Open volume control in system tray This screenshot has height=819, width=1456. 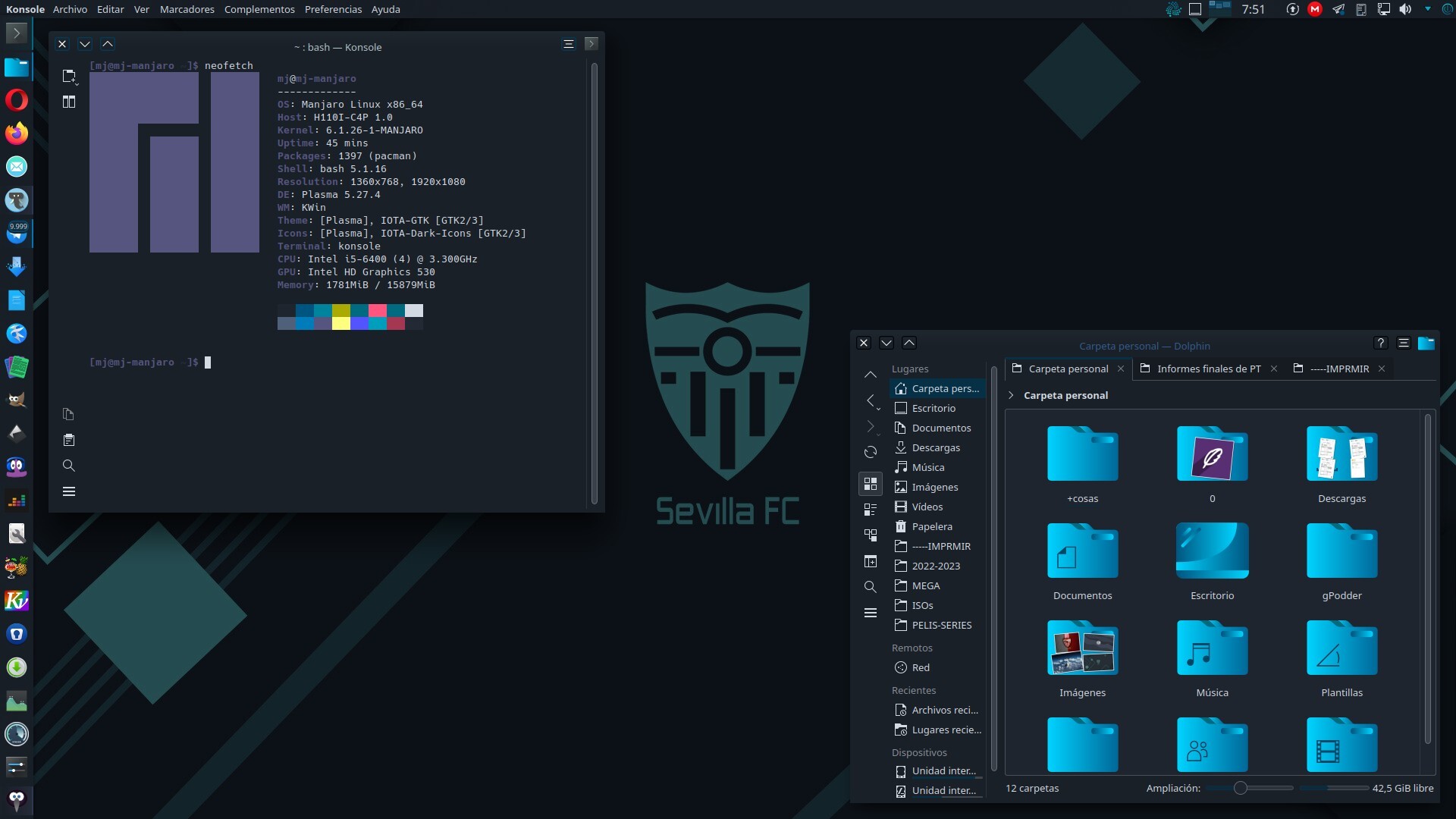(x=1405, y=9)
